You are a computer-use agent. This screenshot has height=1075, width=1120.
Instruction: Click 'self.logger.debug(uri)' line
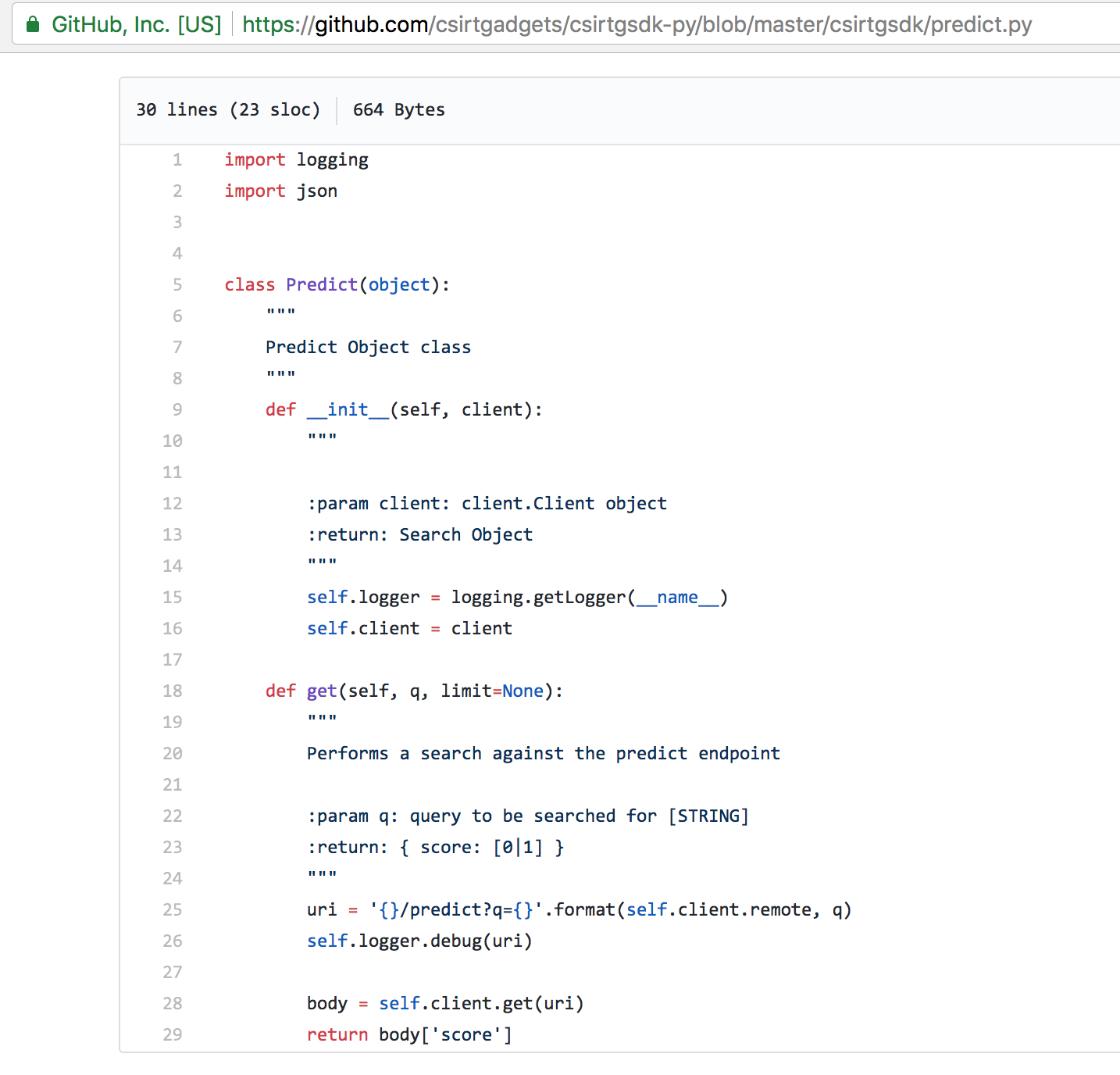419,941
